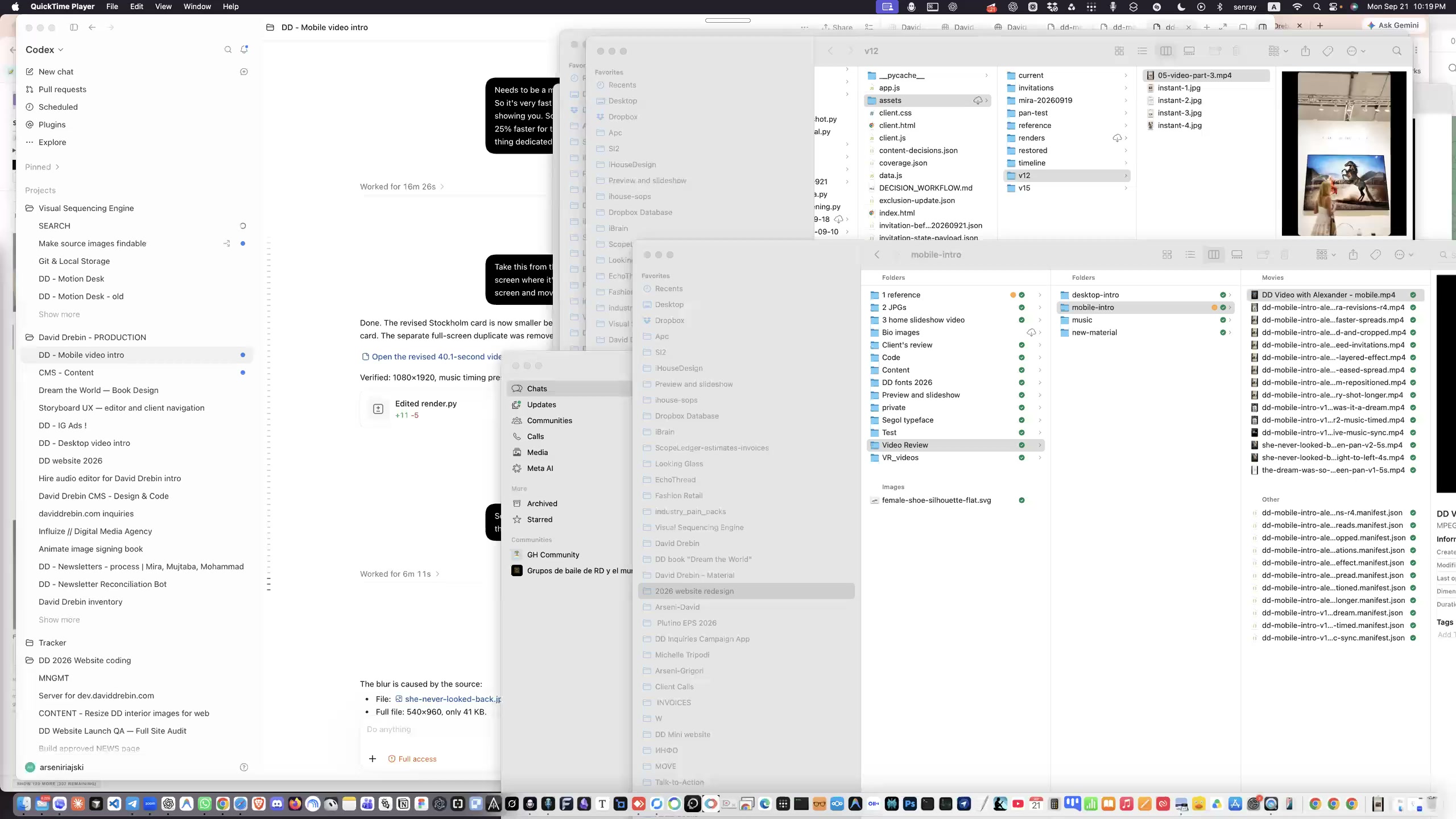Click Show more under David Drebin inventory
The image size is (1456, 819).
pyautogui.click(x=59, y=620)
